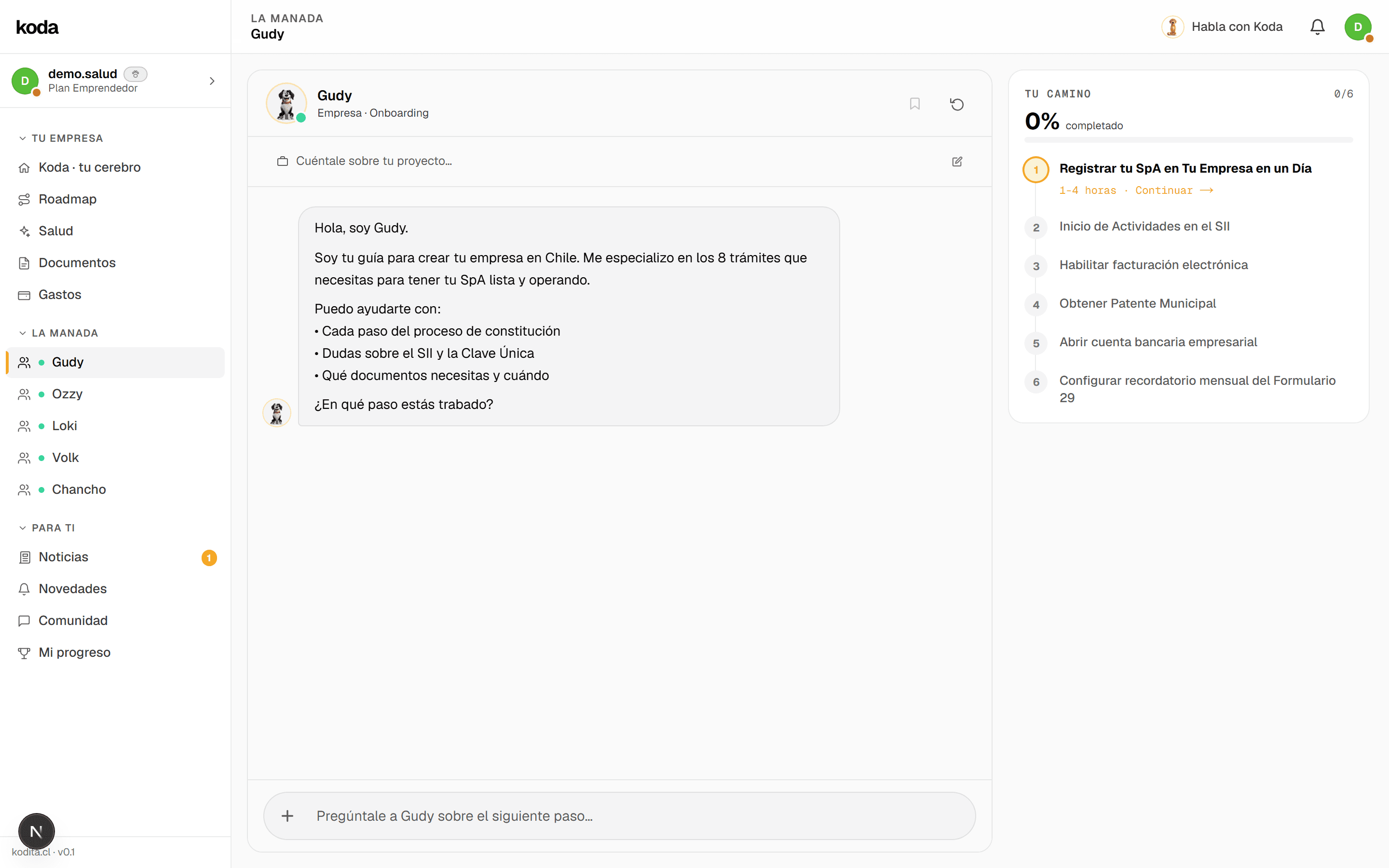
Task: Open Noticias
Action: pos(115,557)
